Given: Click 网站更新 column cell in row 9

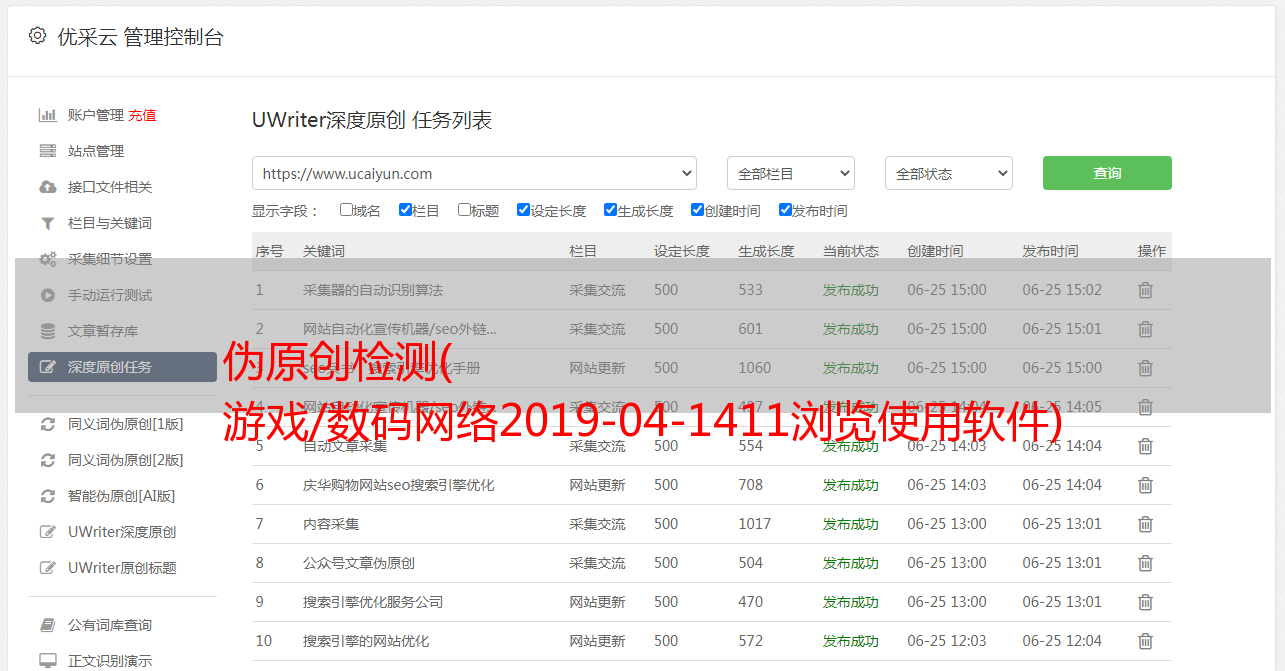Looking at the screenshot, I should pyautogui.click(x=598, y=602).
